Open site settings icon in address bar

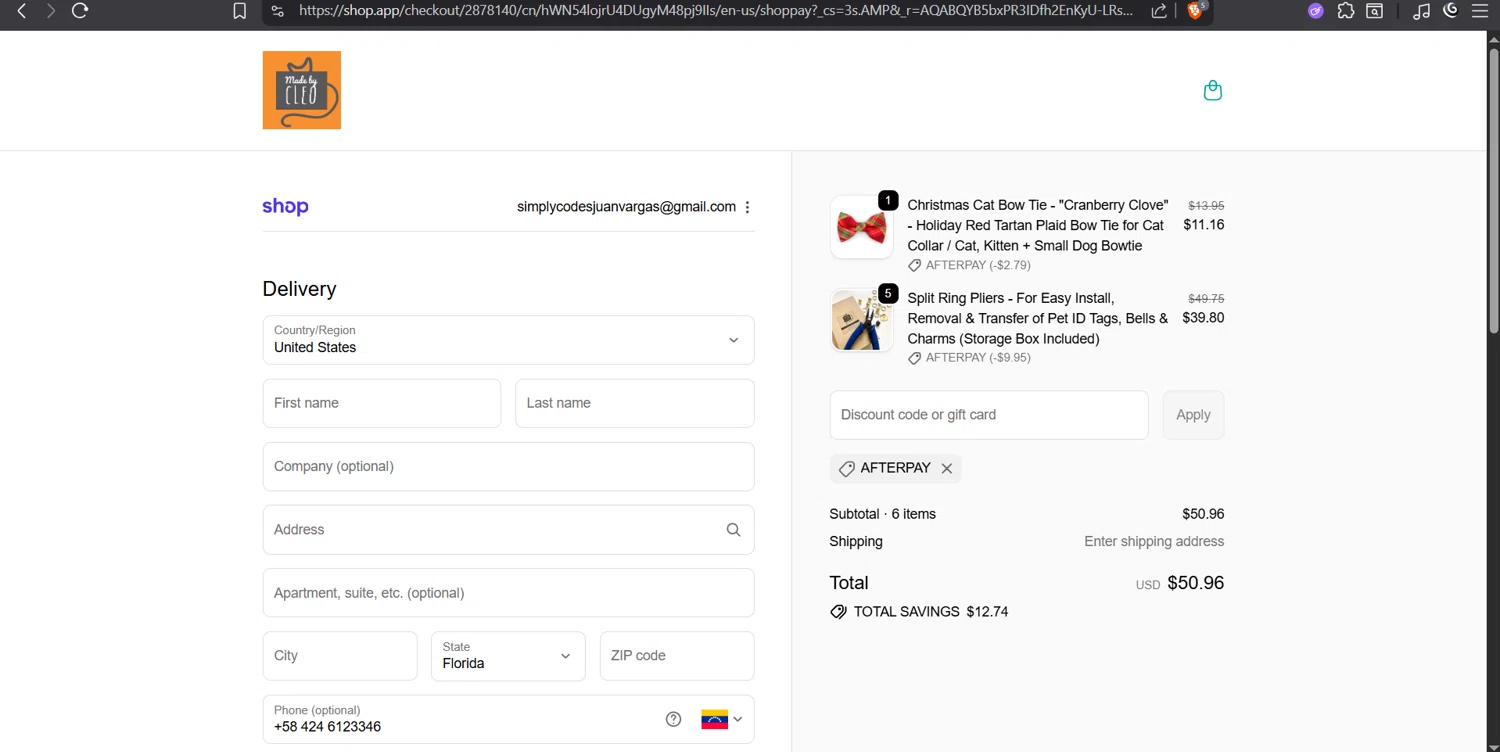[x=278, y=11]
